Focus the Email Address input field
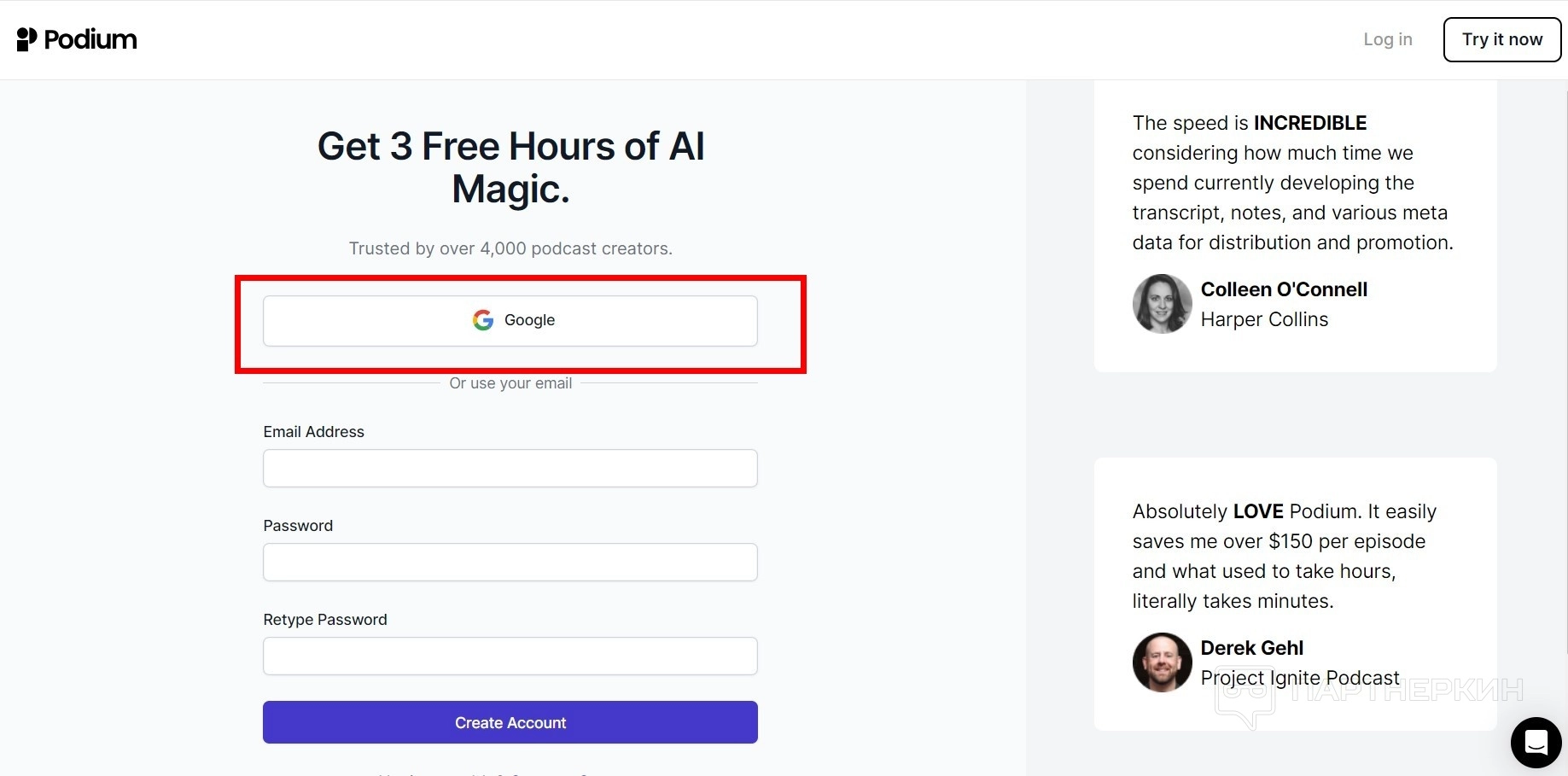 (510, 468)
